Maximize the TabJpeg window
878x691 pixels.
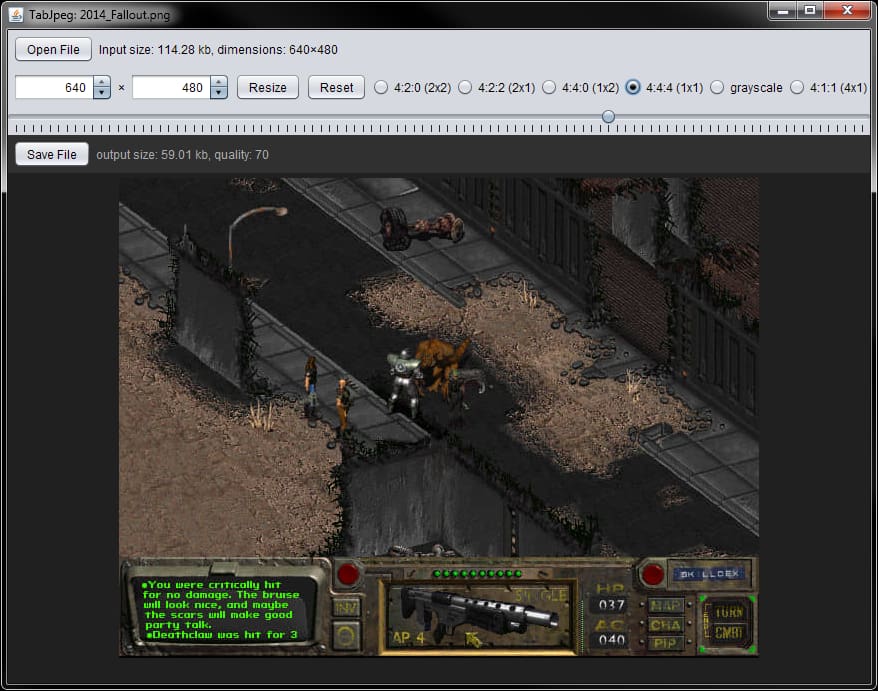coord(810,10)
